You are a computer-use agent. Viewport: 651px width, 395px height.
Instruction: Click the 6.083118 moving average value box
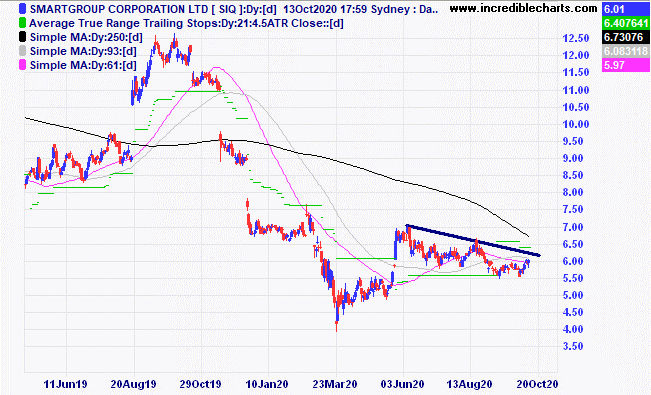point(625,51)
